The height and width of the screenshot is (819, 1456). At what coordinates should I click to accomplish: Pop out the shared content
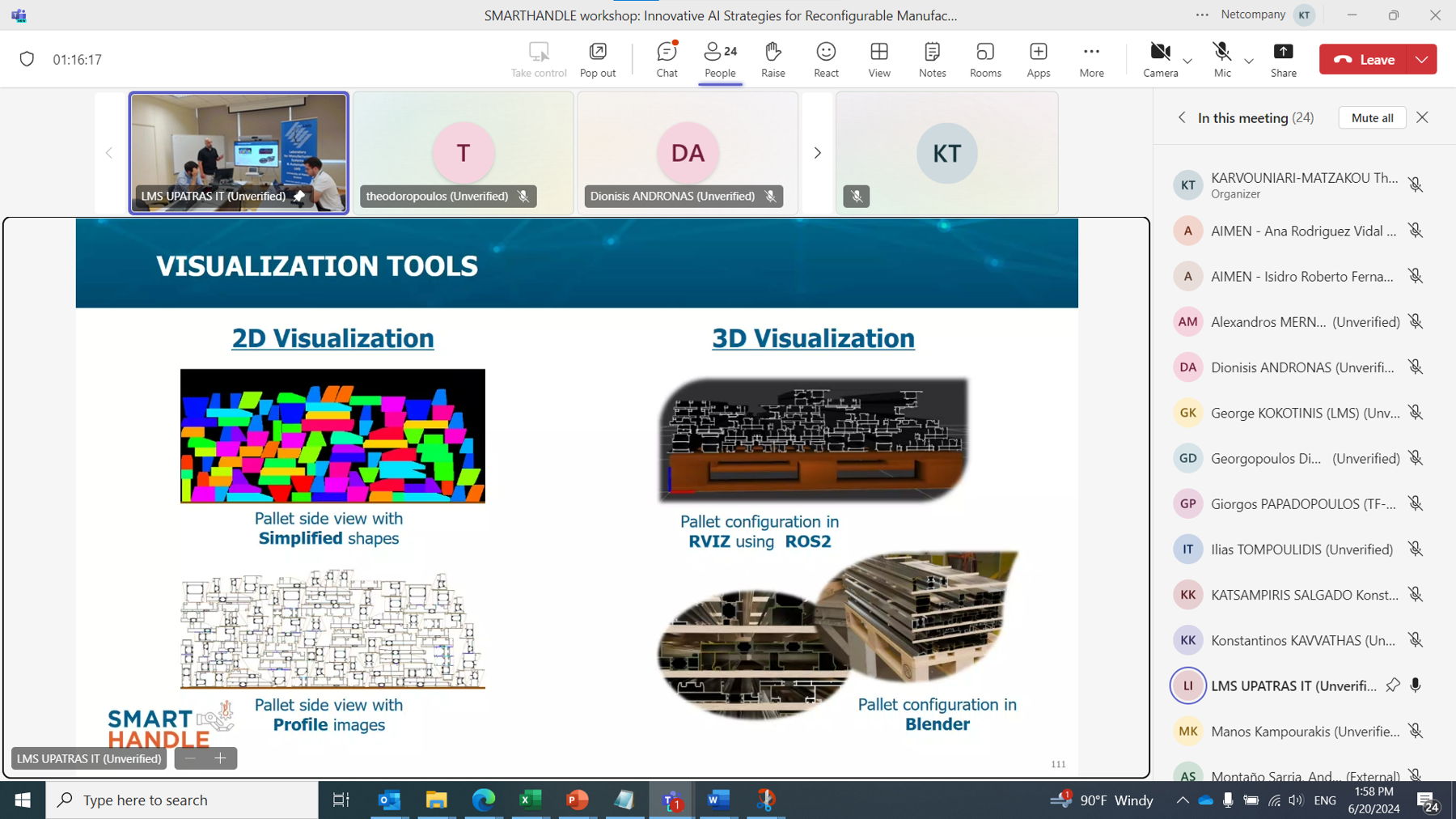pos(598,59)
